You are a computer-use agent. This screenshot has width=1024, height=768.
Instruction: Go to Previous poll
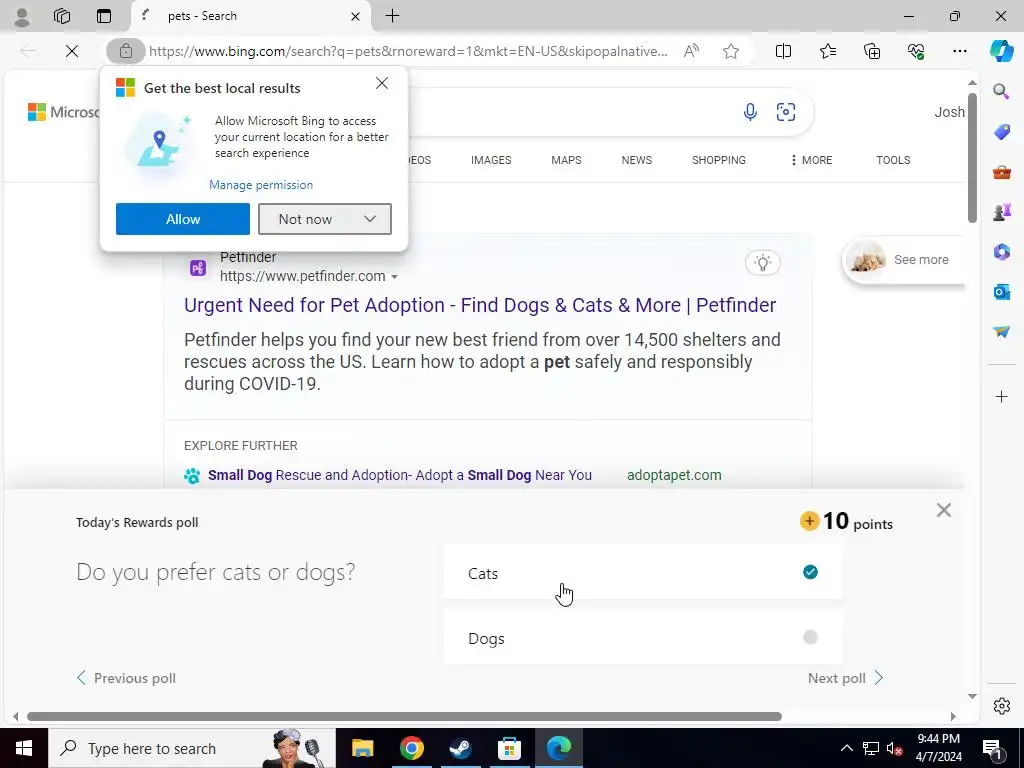click(126, 678)
